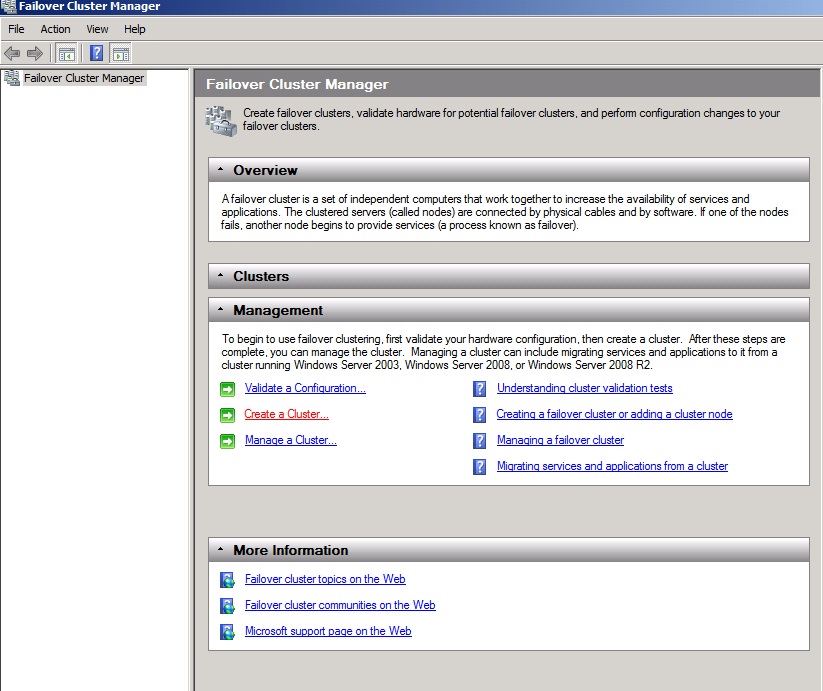
Task: Toggle the Show/Hide Action Pane toolbar icon
Action: pyautogui.click(x=121, y=53)
